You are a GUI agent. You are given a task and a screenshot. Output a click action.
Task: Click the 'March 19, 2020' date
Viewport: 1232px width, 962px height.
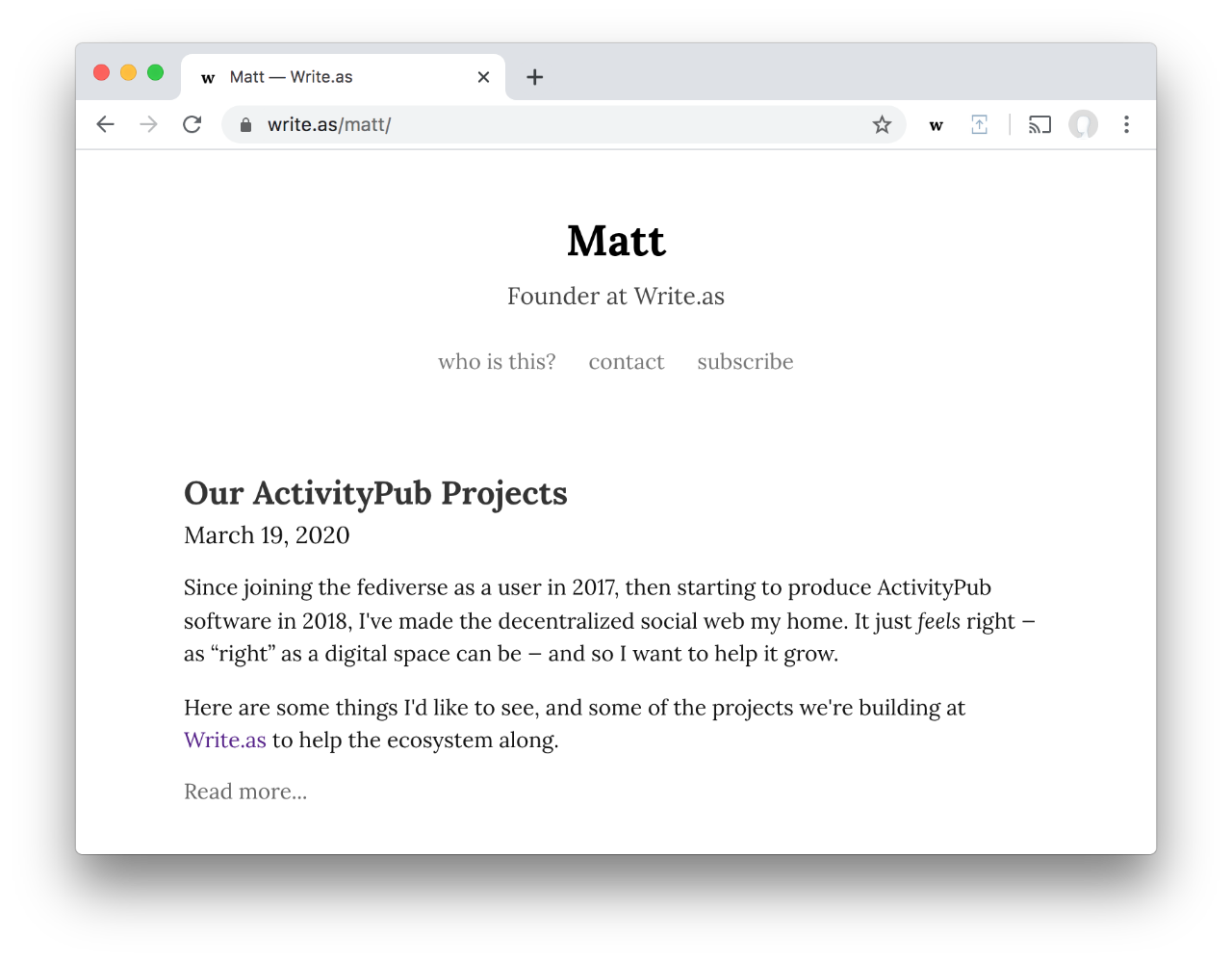[x=267, y=535]
